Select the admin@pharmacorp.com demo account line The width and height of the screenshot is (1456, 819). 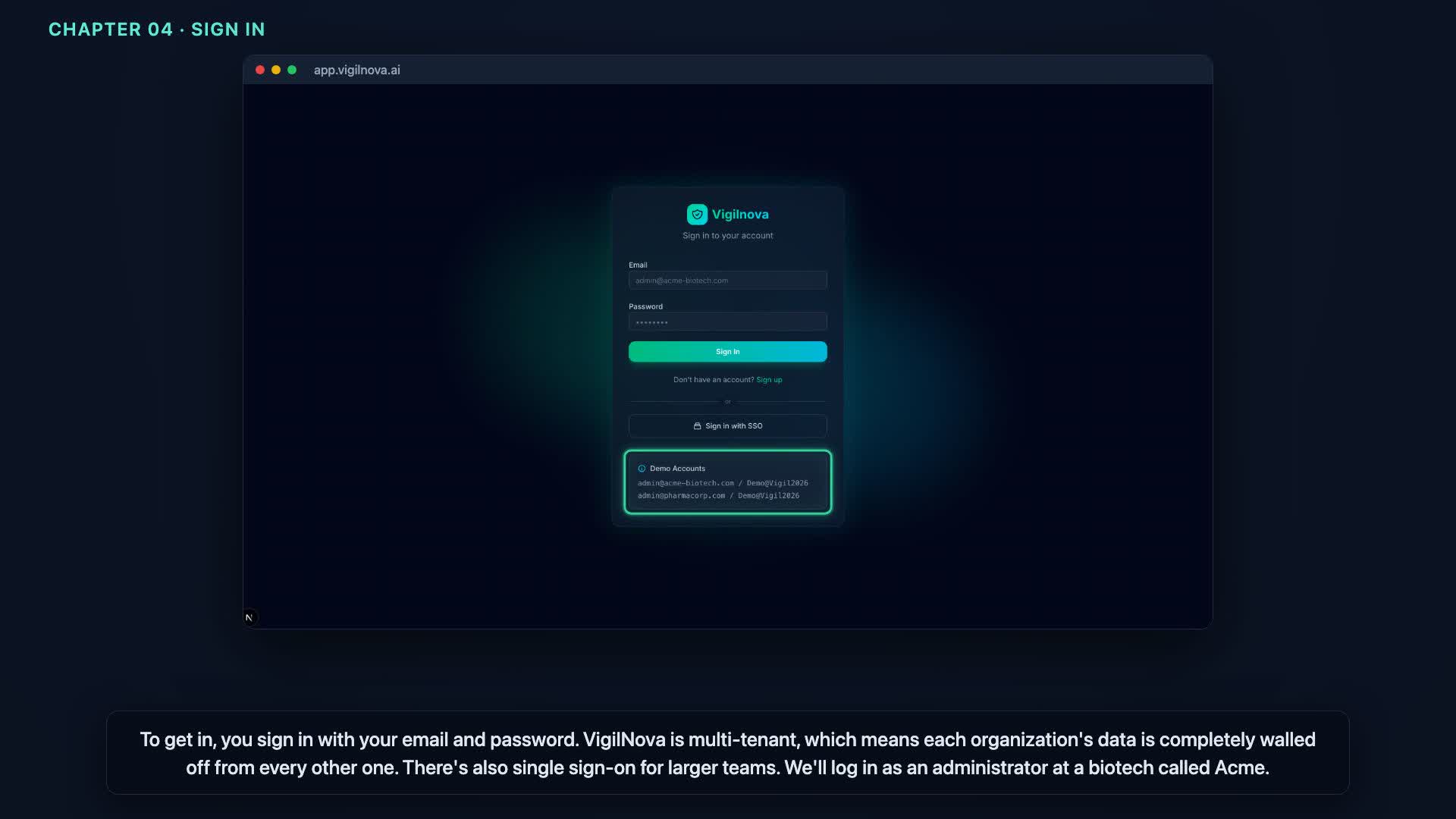click(718, 496)
